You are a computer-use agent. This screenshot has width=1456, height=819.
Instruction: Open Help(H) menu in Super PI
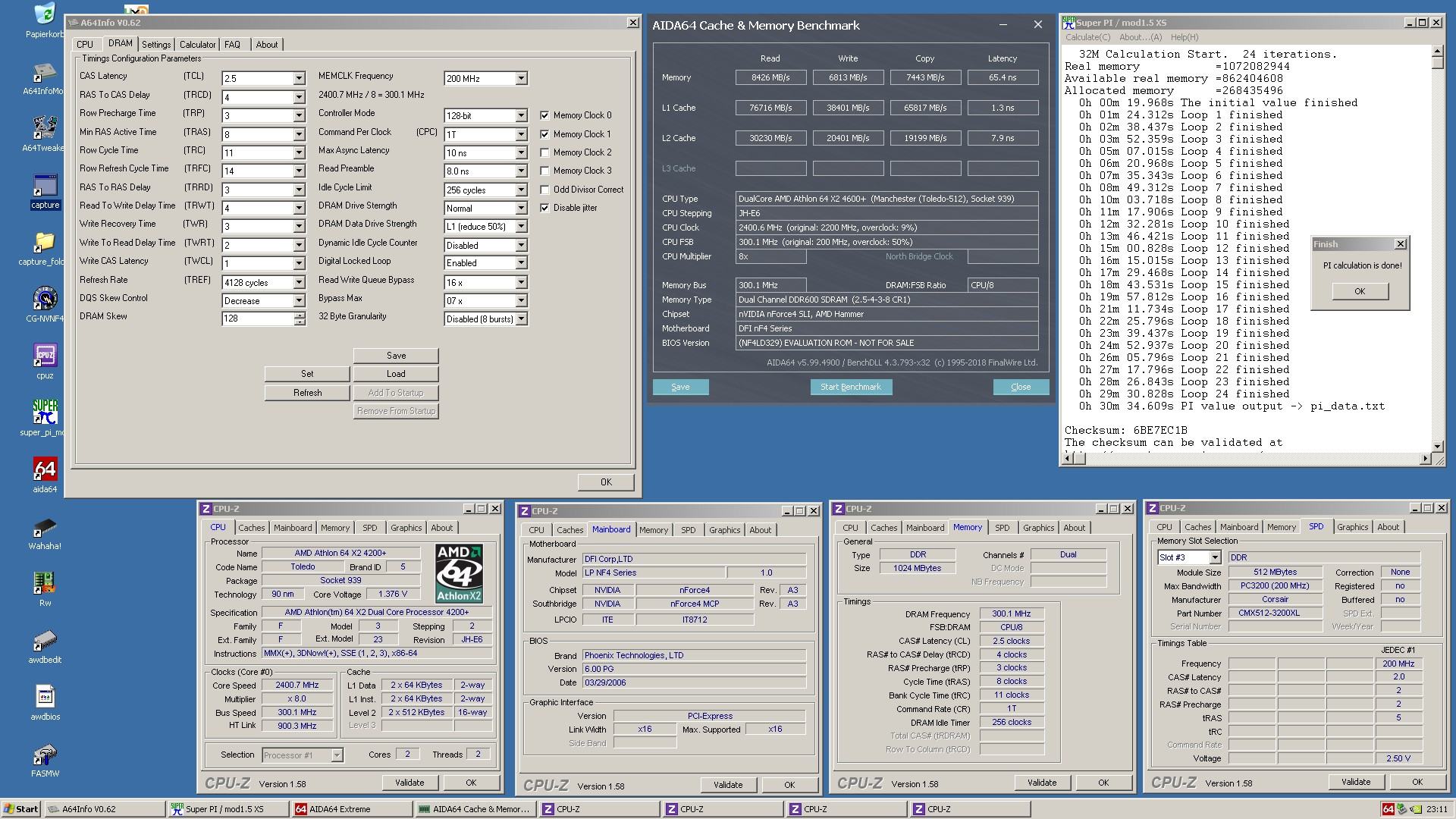pos(1185,37)
